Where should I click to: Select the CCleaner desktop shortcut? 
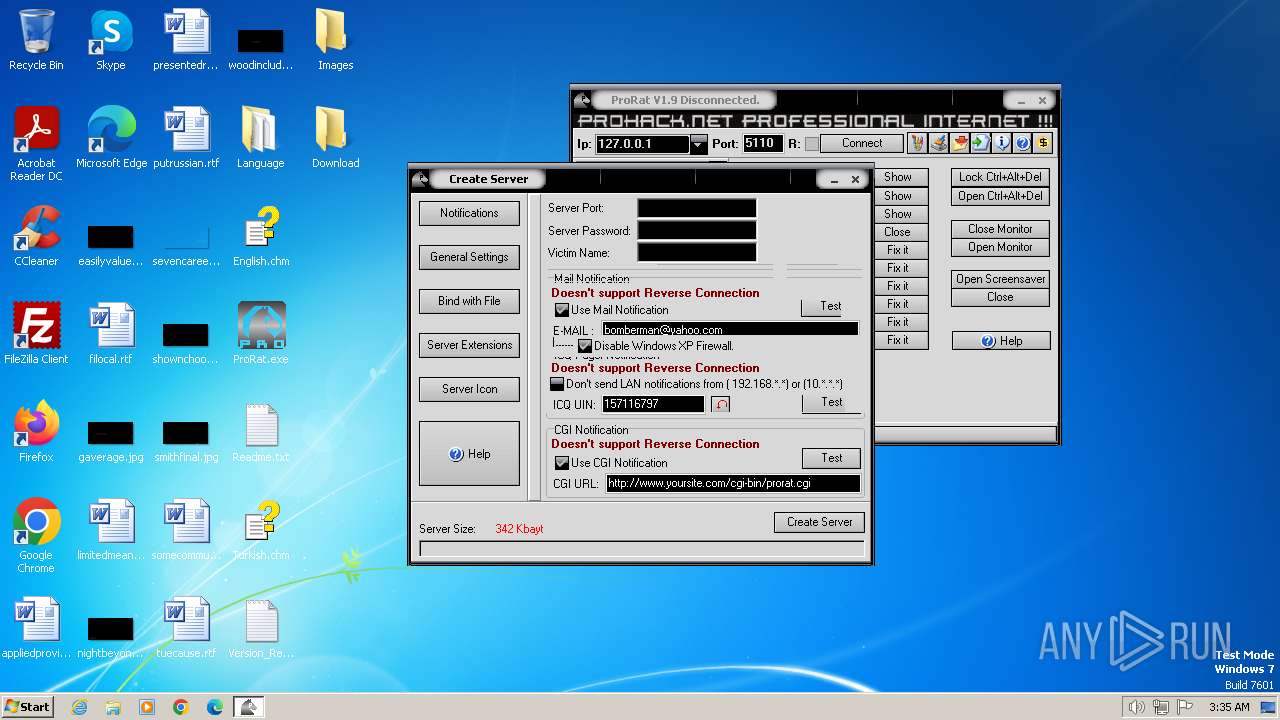pos(36,236)
